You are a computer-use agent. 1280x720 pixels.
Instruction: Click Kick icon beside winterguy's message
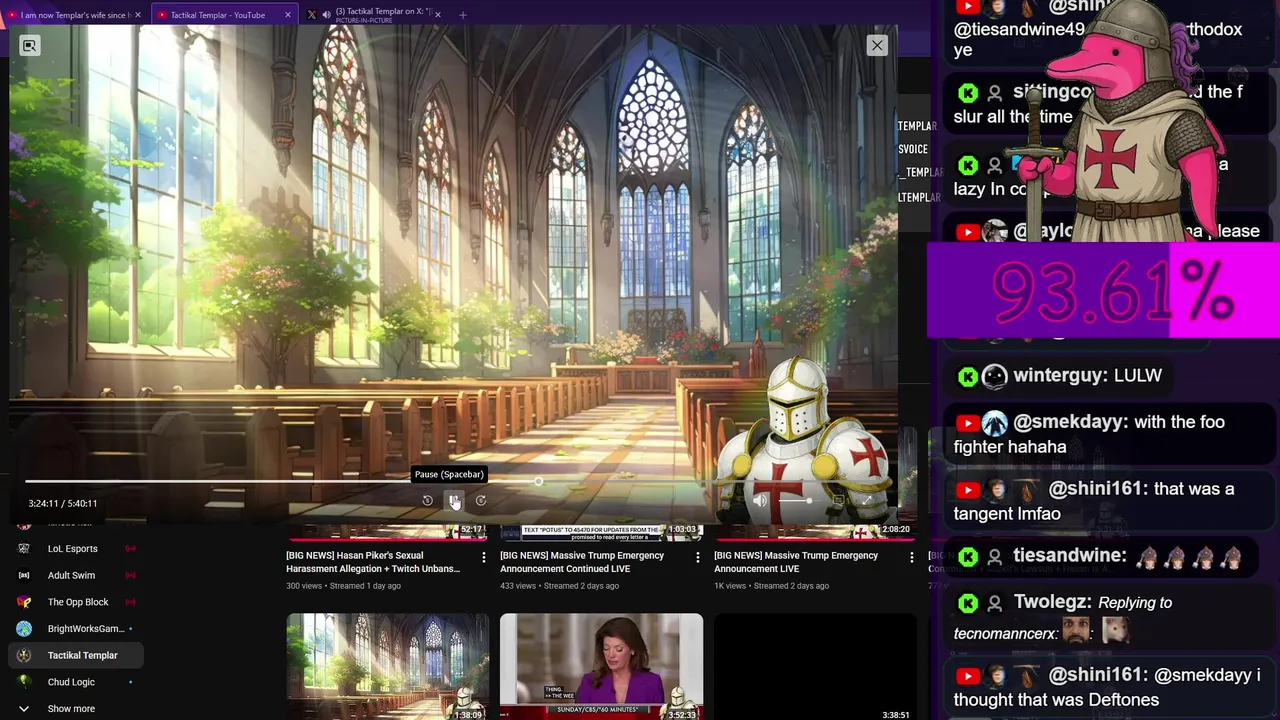(x=967, y=377)
